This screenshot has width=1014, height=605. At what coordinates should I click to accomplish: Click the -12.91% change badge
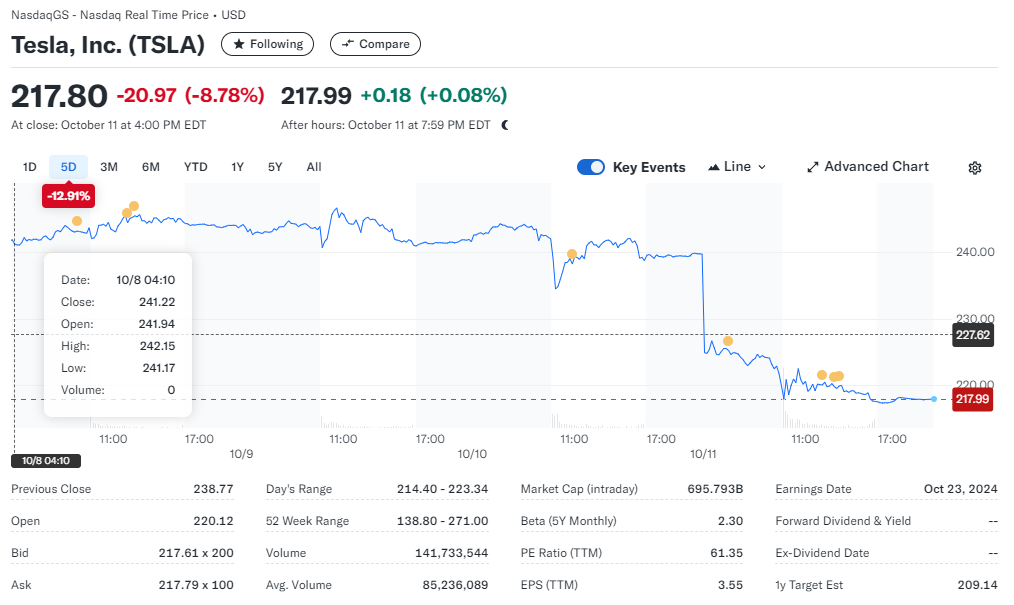click(x=69, y=196)
